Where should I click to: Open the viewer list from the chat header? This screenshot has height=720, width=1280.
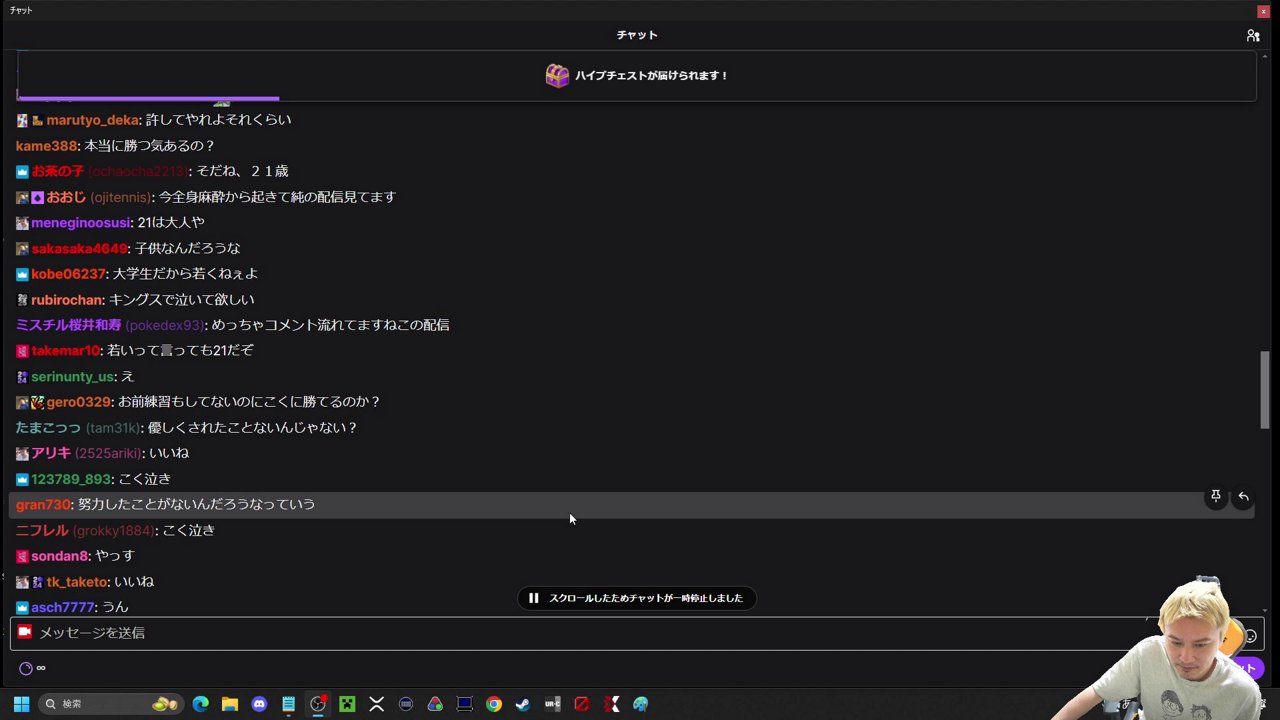[1253, 35]
